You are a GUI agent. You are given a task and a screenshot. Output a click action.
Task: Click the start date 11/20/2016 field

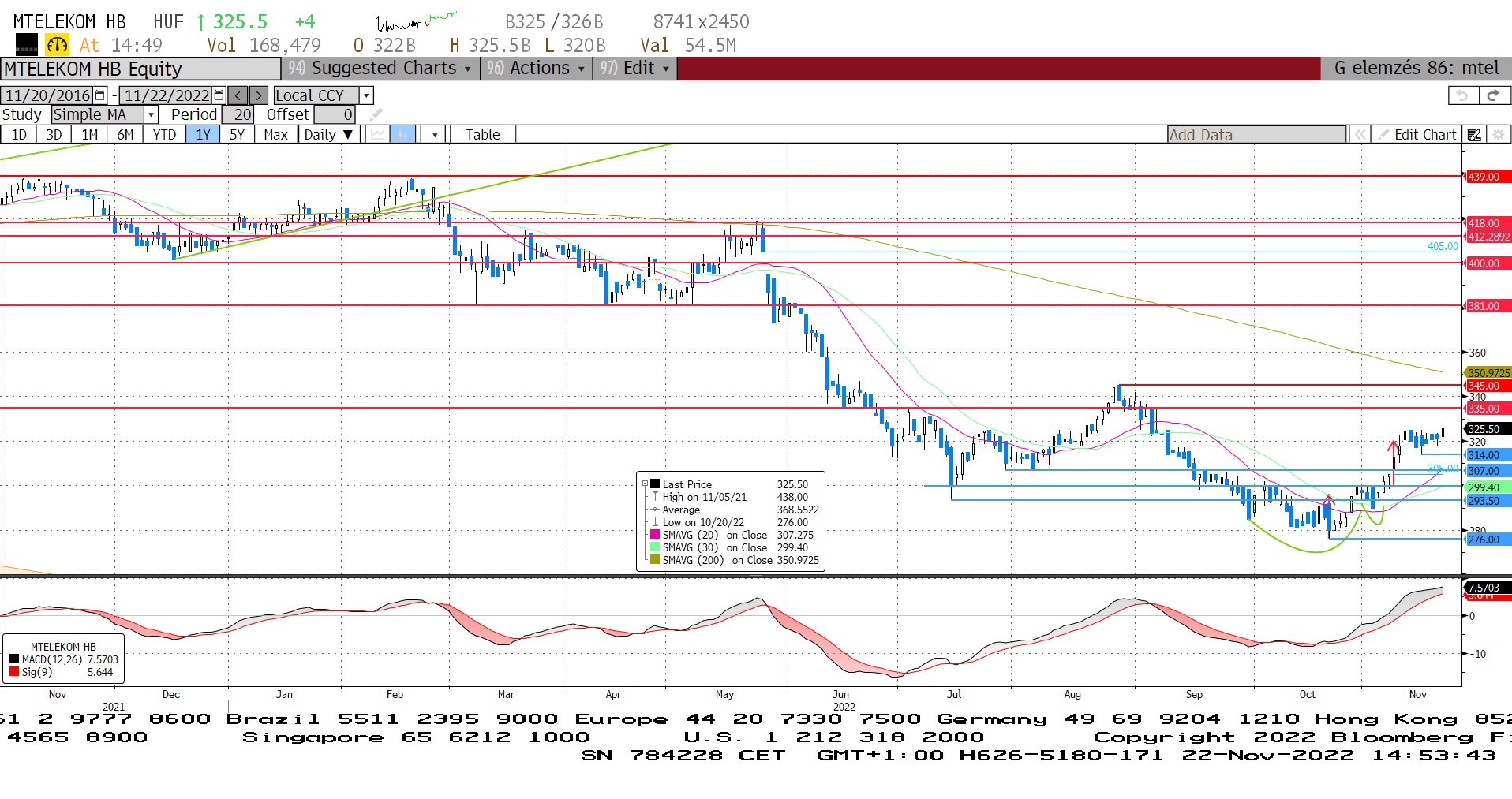click(x=47, y=95)
